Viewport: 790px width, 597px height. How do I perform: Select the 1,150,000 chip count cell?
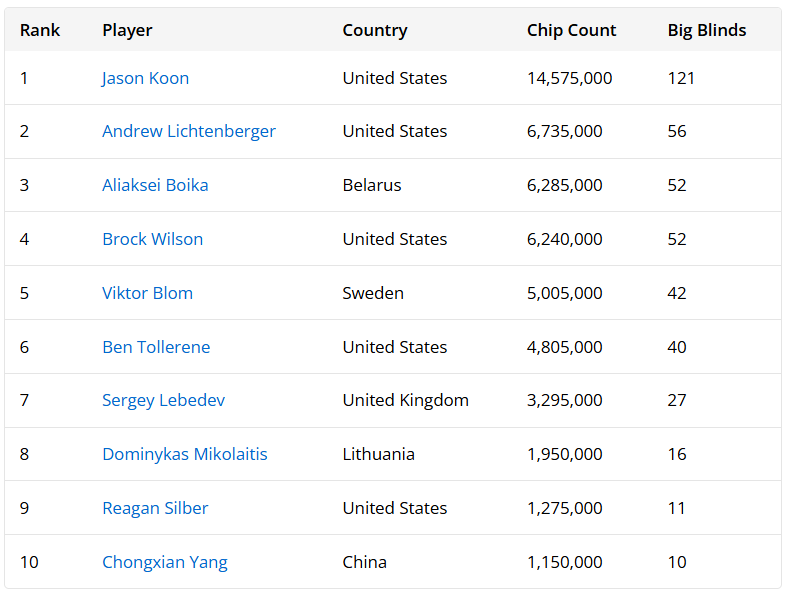(564, 562)
